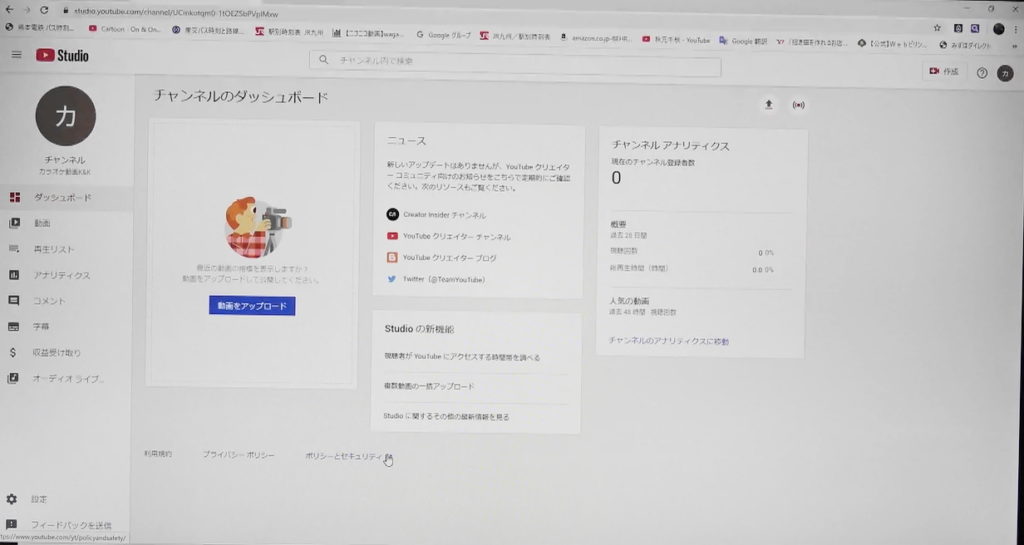This screenshot has height=545, width=1024.
Task: Open 駅別時刻表 JR九州 bookmark
Action: pyautogui.click(x=289, y=32)
